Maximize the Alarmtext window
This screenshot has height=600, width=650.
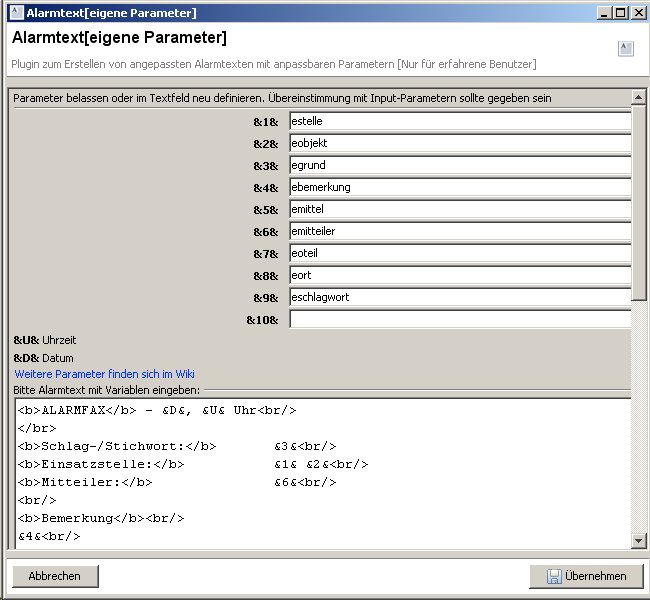(621, 13)
